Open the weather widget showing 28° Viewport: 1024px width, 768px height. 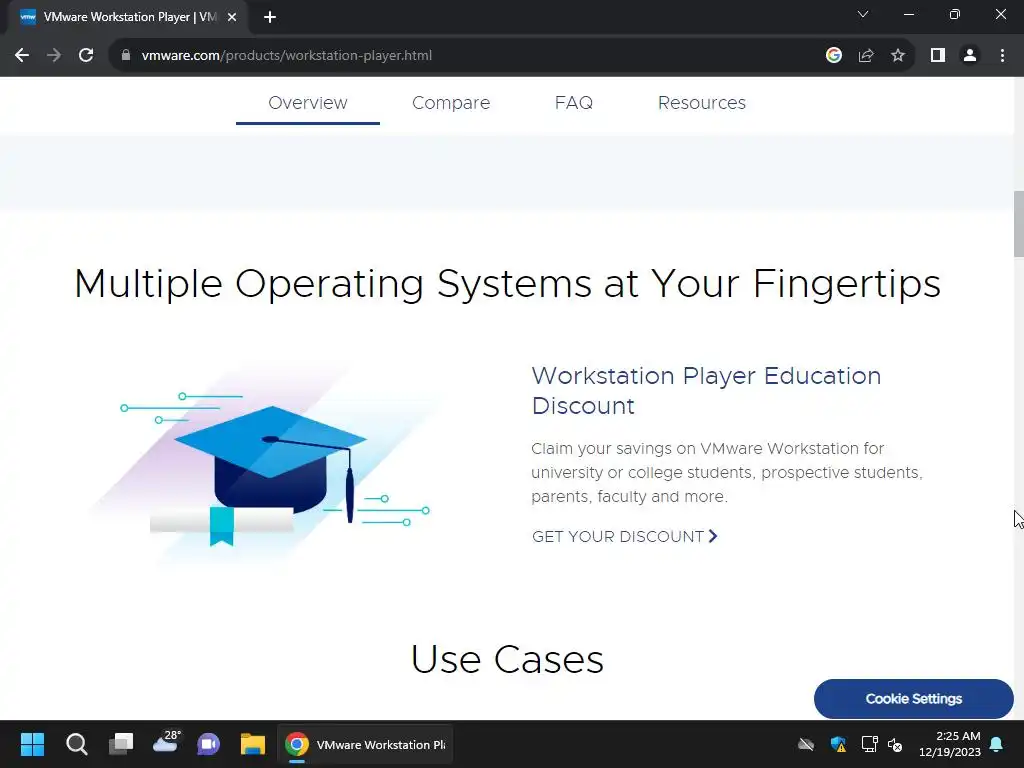166,744
